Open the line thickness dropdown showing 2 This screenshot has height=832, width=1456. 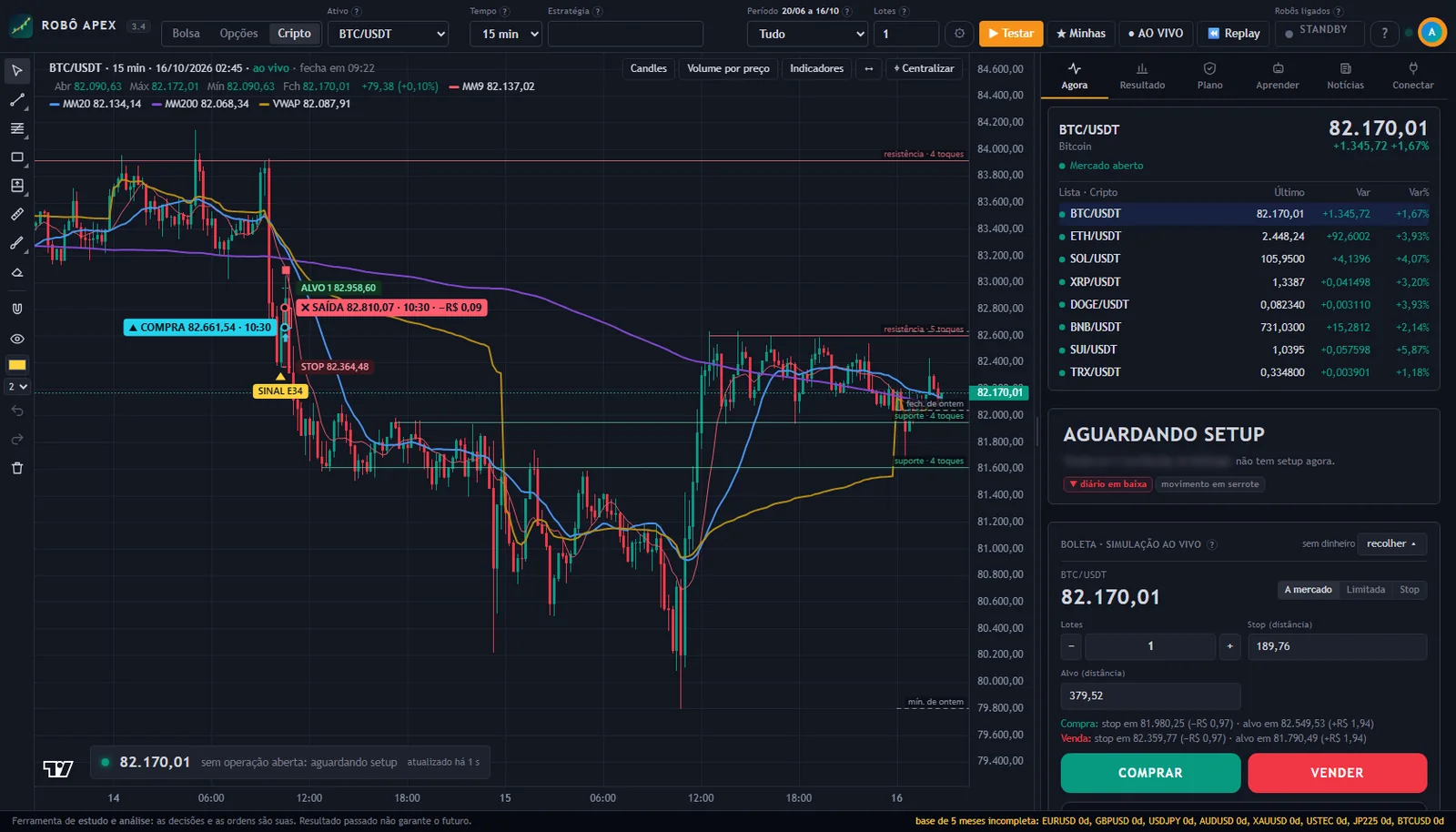[x=17, y=387]
